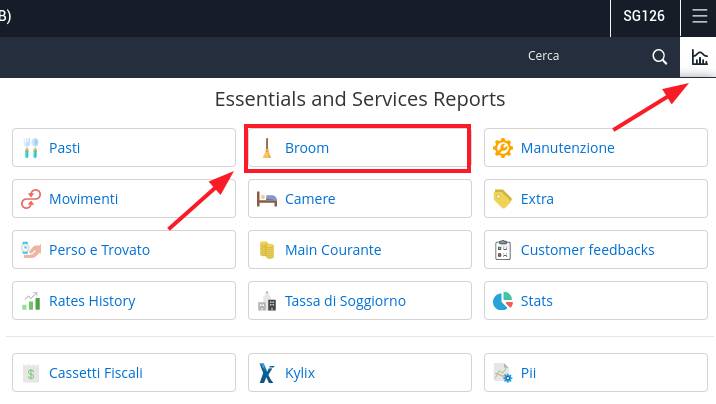The image size is (716, 404).
Task: Open the Perso e Trovato report
Action: tap(124, 250)
